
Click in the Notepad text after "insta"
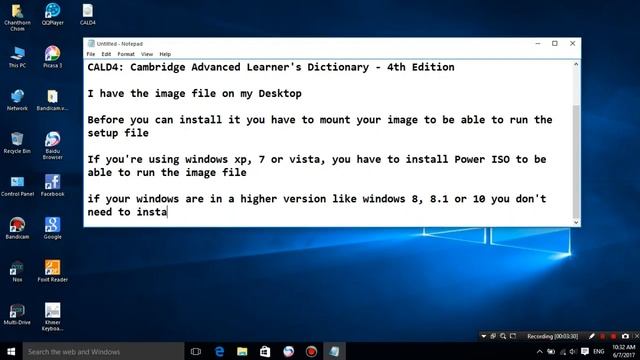tap(167, 212)
